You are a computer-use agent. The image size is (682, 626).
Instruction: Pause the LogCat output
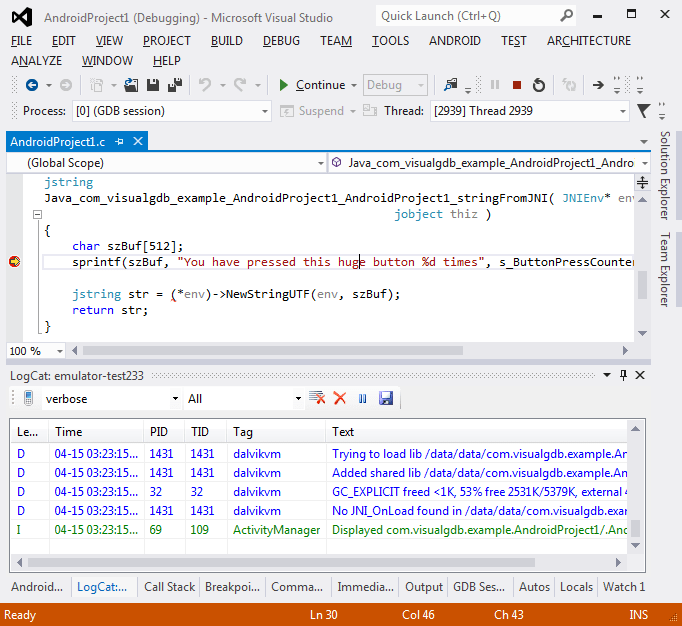[x=362, y=398]
